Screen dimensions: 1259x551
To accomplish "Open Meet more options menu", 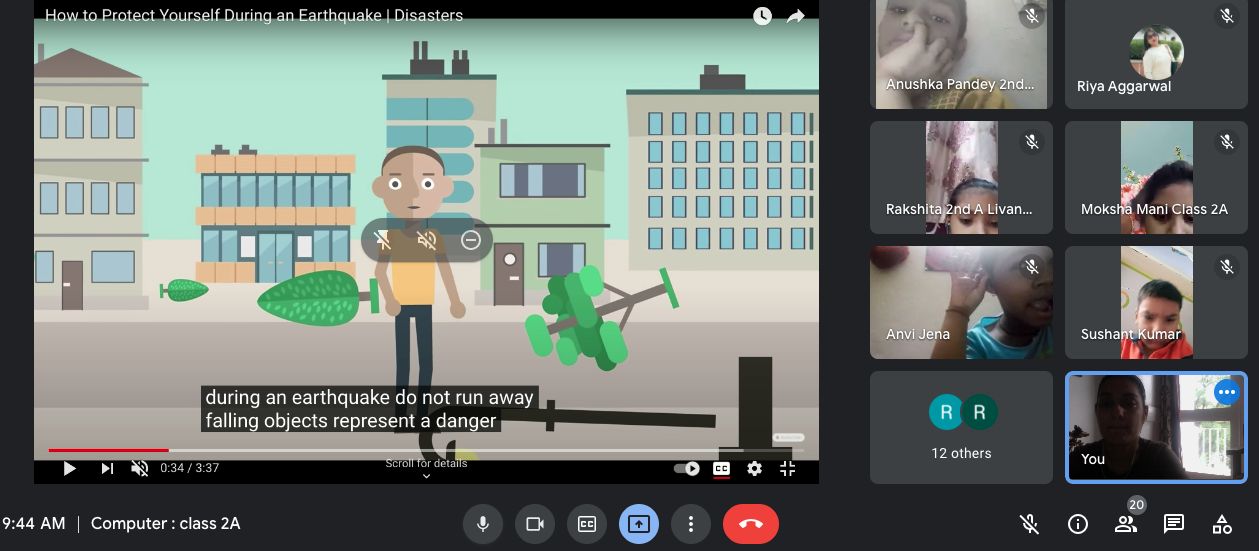I will click(x=690, y=524).
